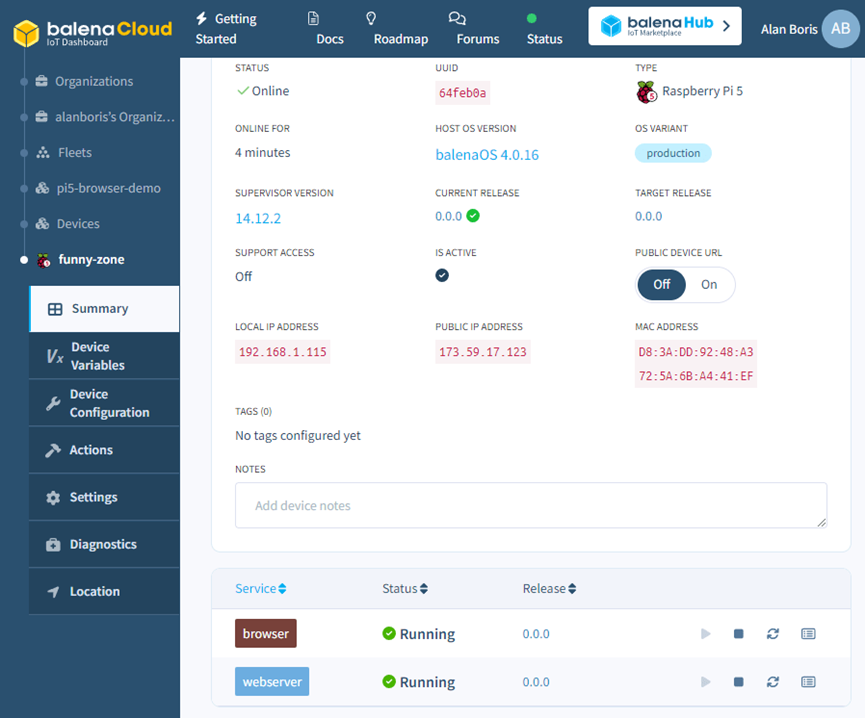Open the Docs document icon
The image size is (865, 718).
click(313, 18)
